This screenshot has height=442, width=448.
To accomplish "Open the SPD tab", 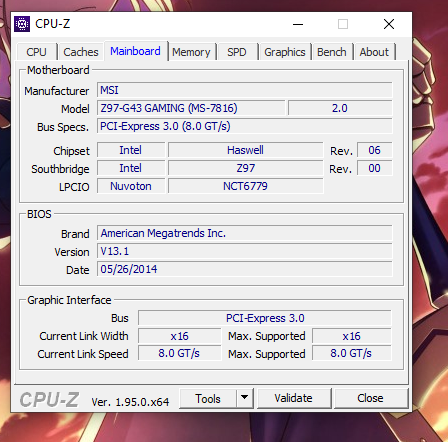I will pos(237,52).
